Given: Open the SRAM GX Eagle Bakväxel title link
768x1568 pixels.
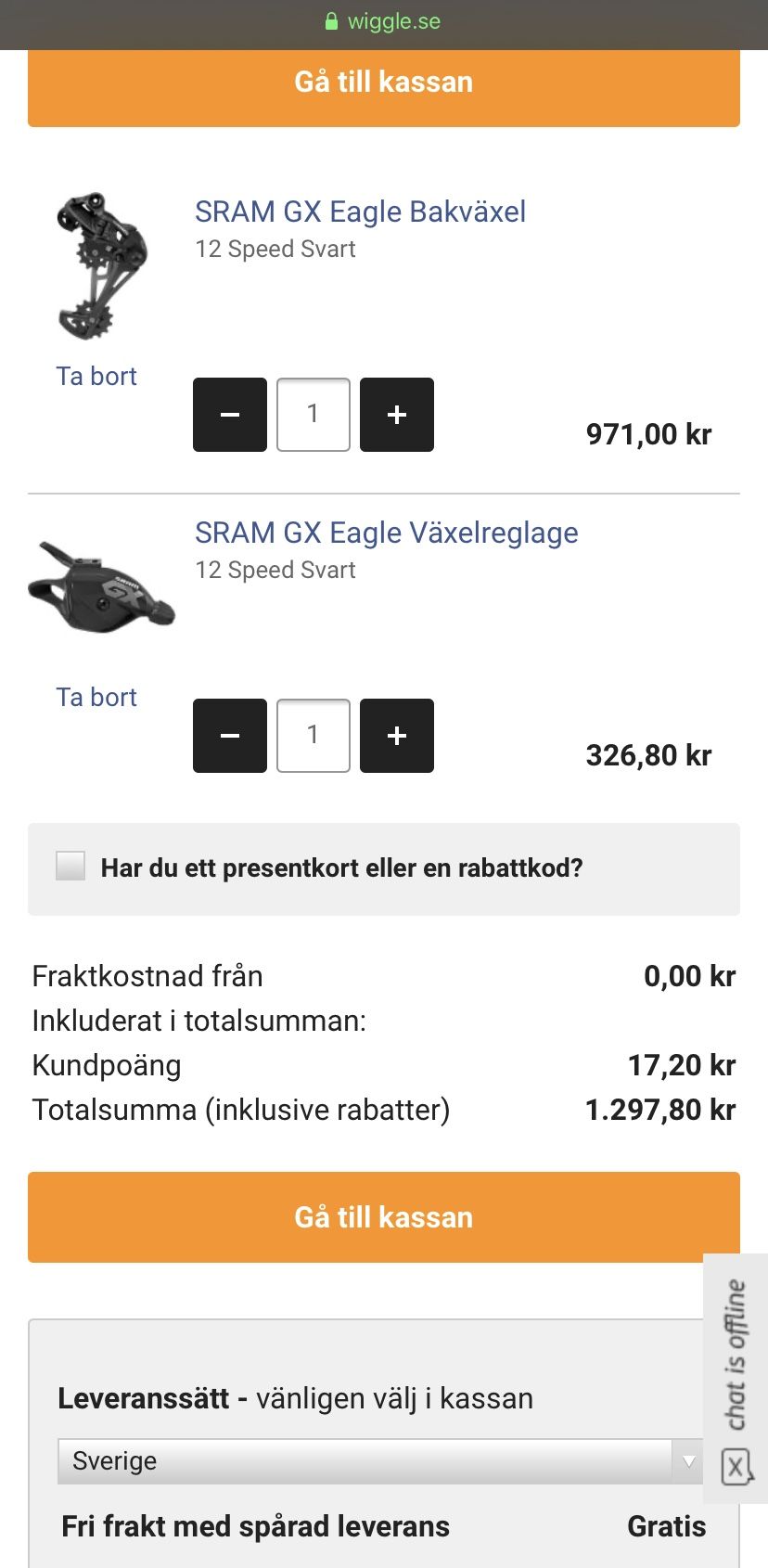Looking at the screenshot, I should click(x=360, y=212).
